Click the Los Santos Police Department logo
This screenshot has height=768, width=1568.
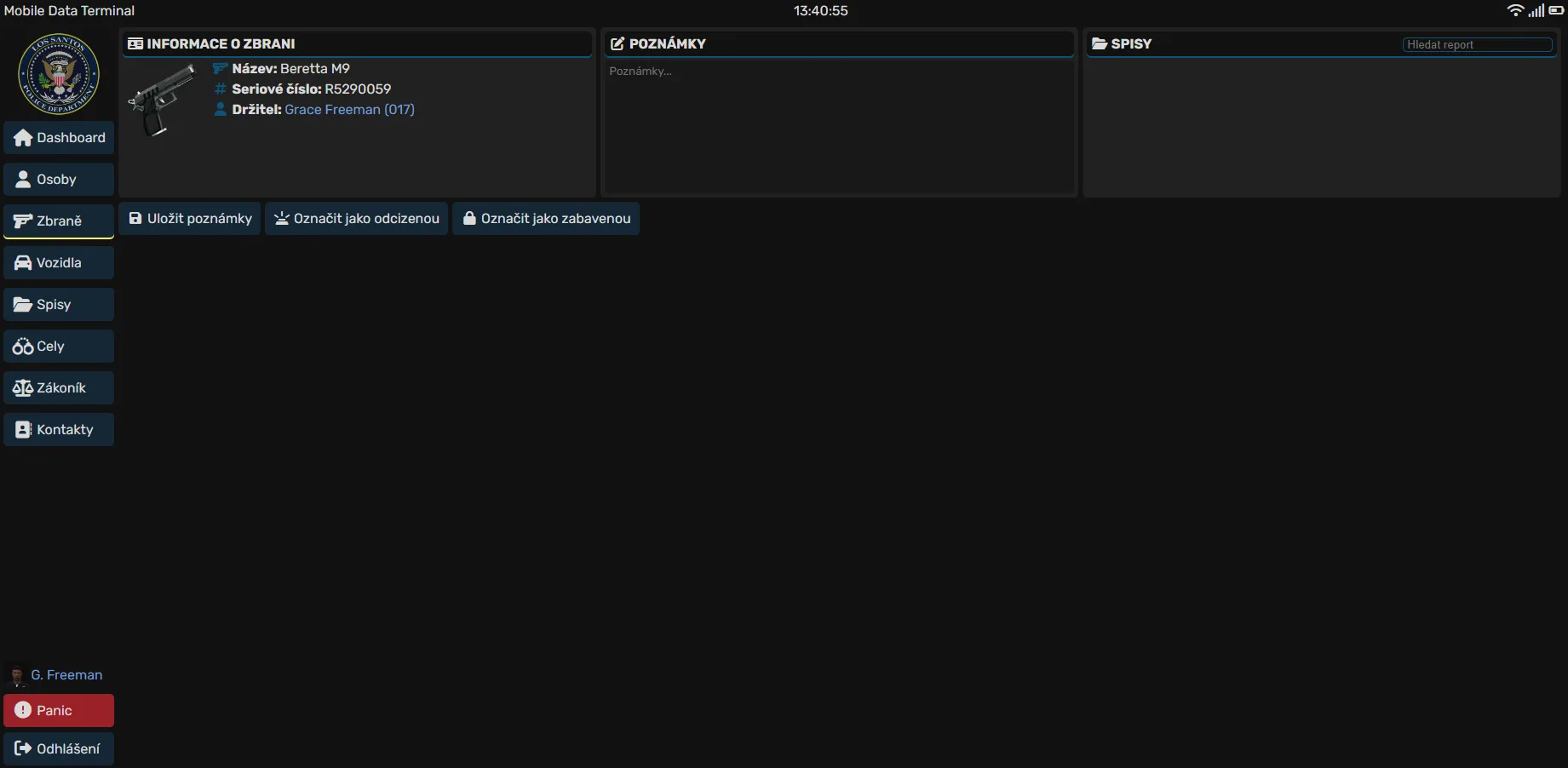(x=59, y=74)
